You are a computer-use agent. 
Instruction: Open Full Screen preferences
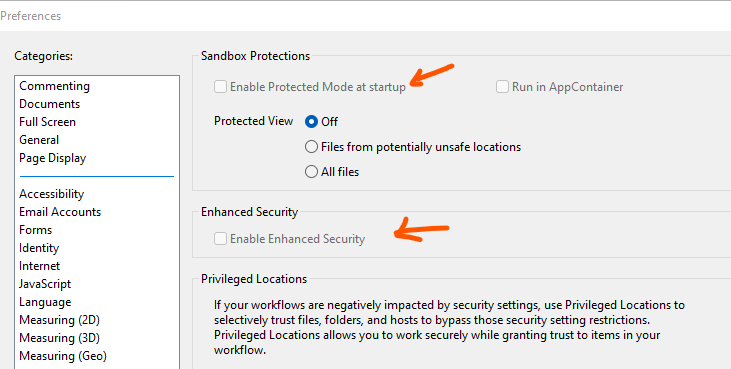[x=48, y=122]
